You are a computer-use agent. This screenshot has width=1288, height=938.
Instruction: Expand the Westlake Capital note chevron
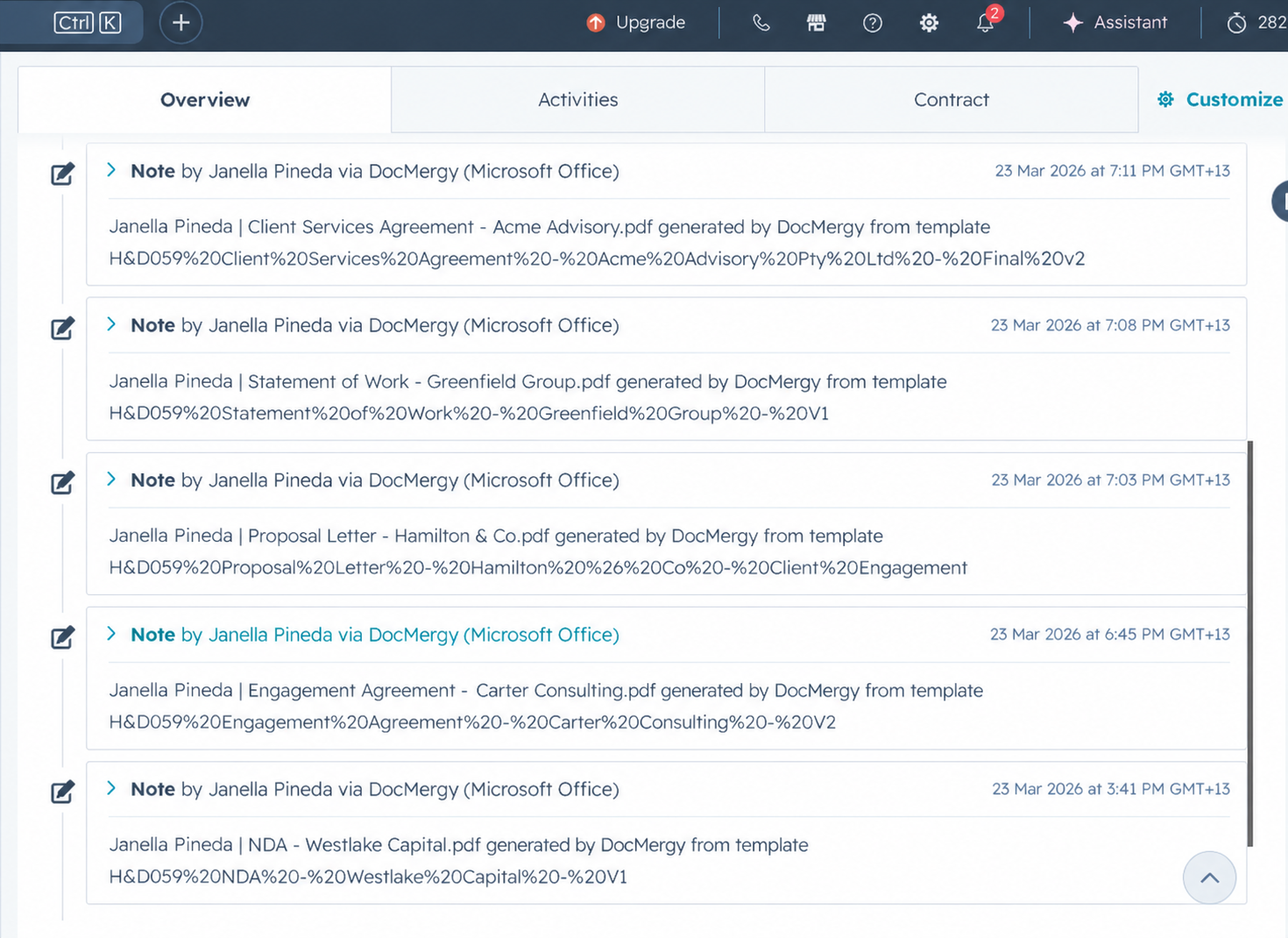(111, 788)
